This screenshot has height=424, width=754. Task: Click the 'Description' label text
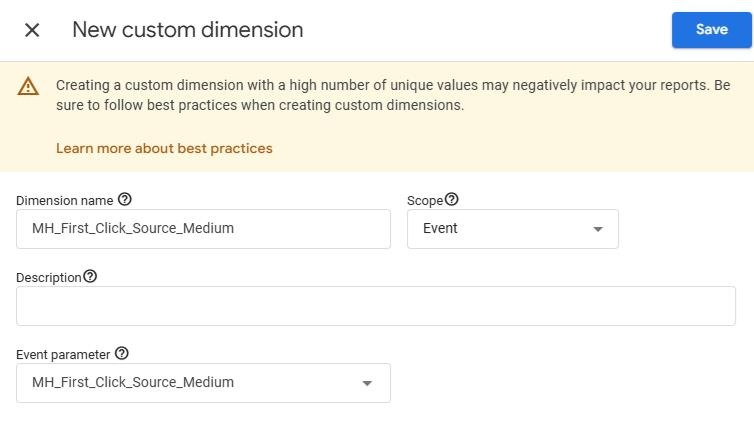pyautogui.click(x=48, y=278)
